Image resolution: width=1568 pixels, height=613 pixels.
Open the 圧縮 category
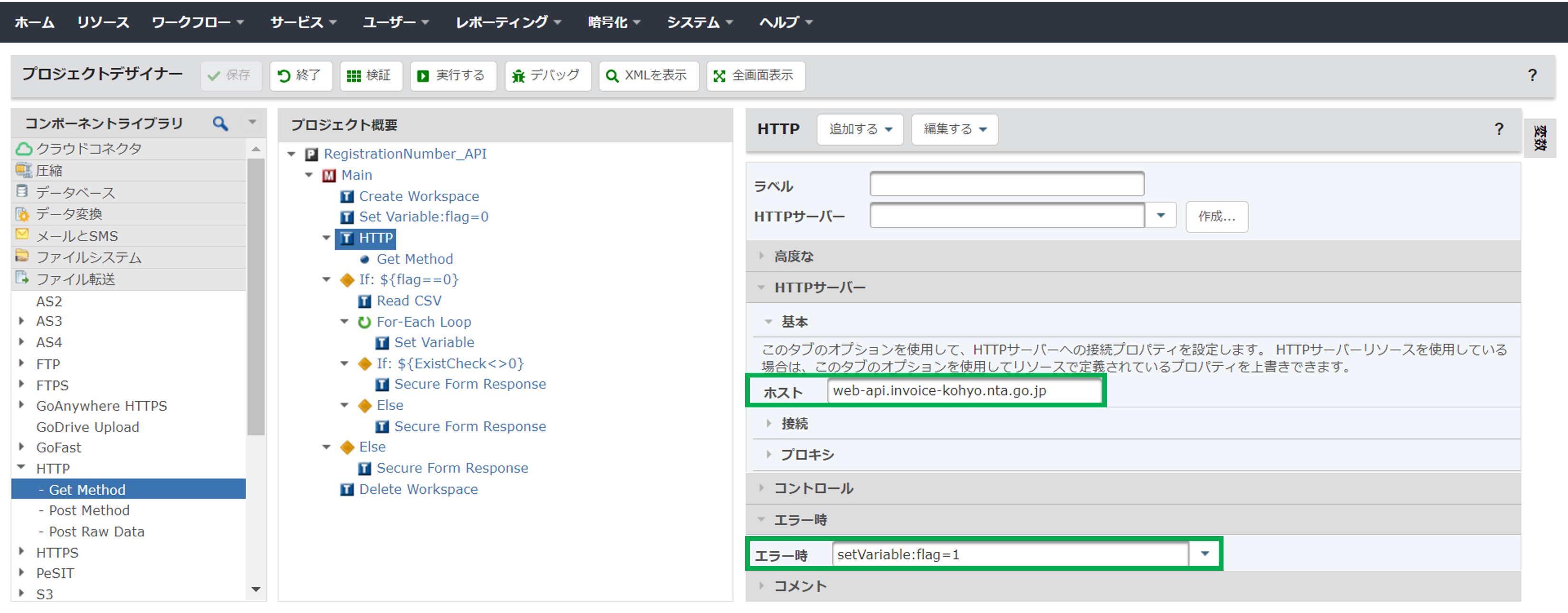[128, 171]
